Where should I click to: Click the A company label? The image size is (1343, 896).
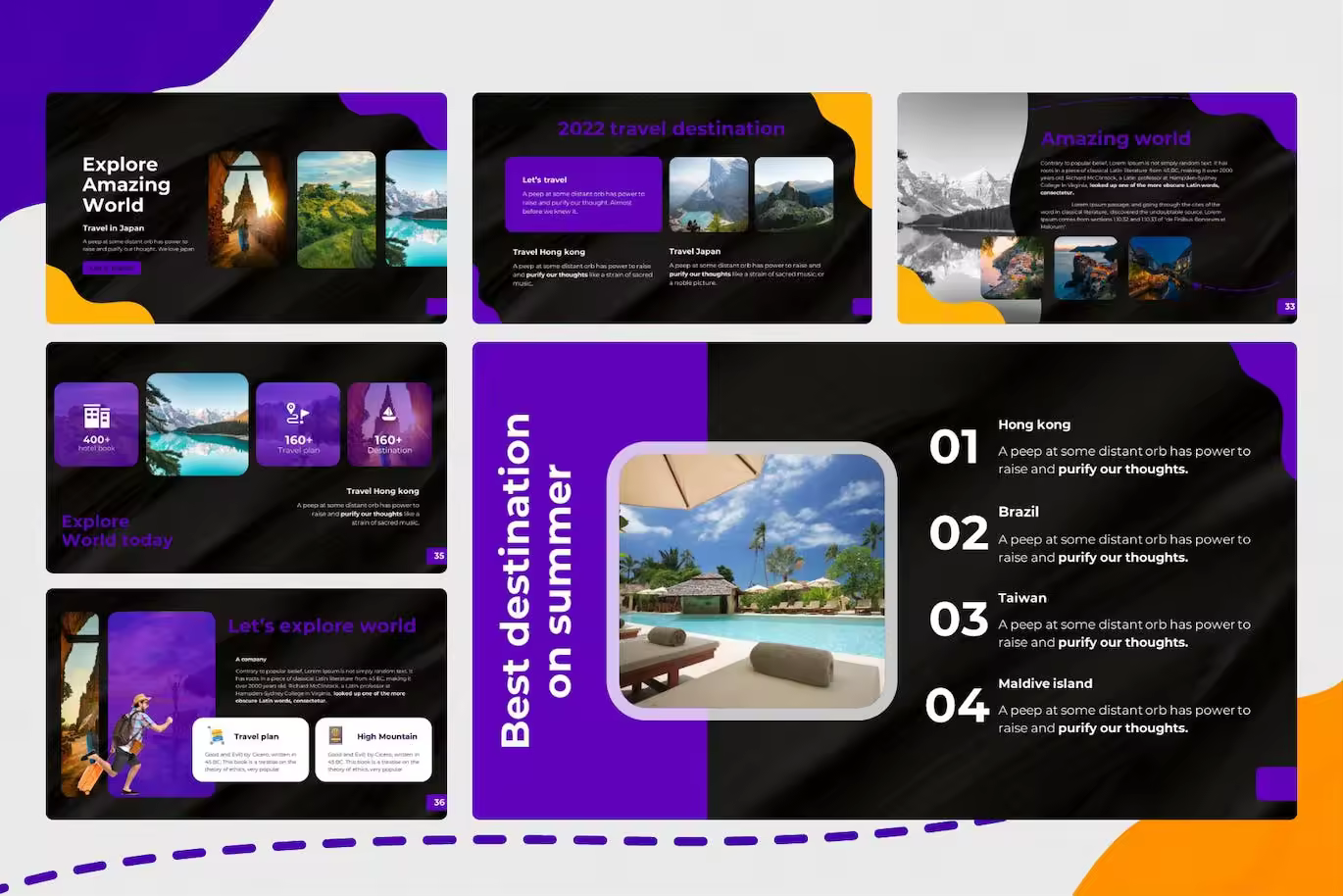click(x=251, y=660)
